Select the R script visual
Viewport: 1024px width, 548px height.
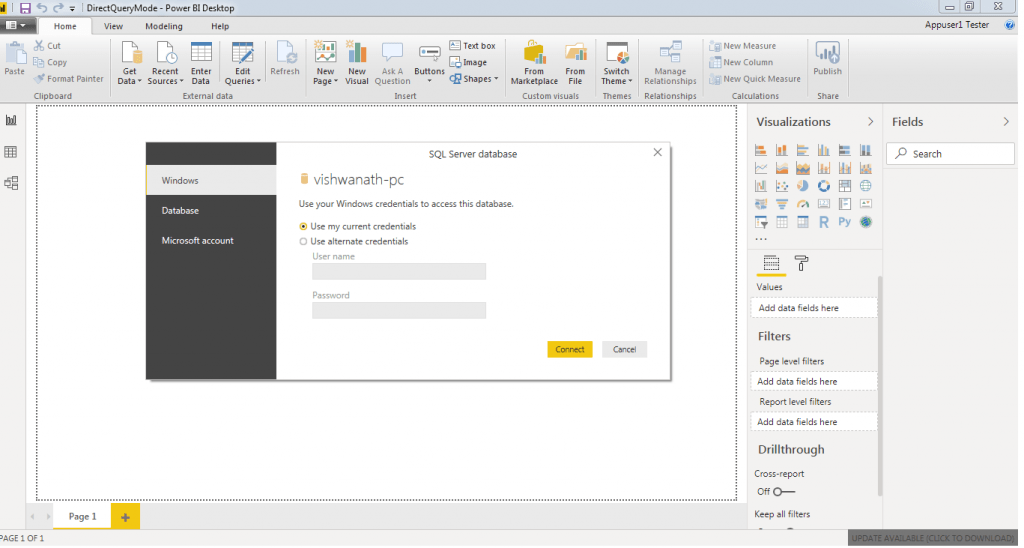coord(824,223)
